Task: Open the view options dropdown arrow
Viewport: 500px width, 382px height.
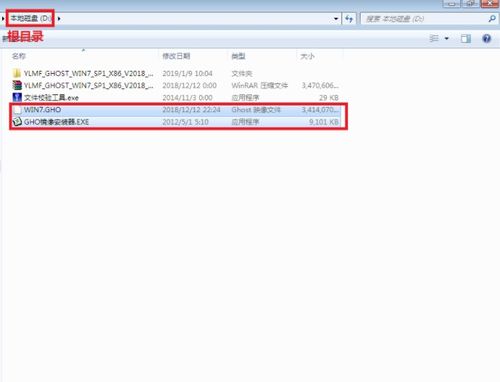Action: pyautogui.click(x=447, y=39)
